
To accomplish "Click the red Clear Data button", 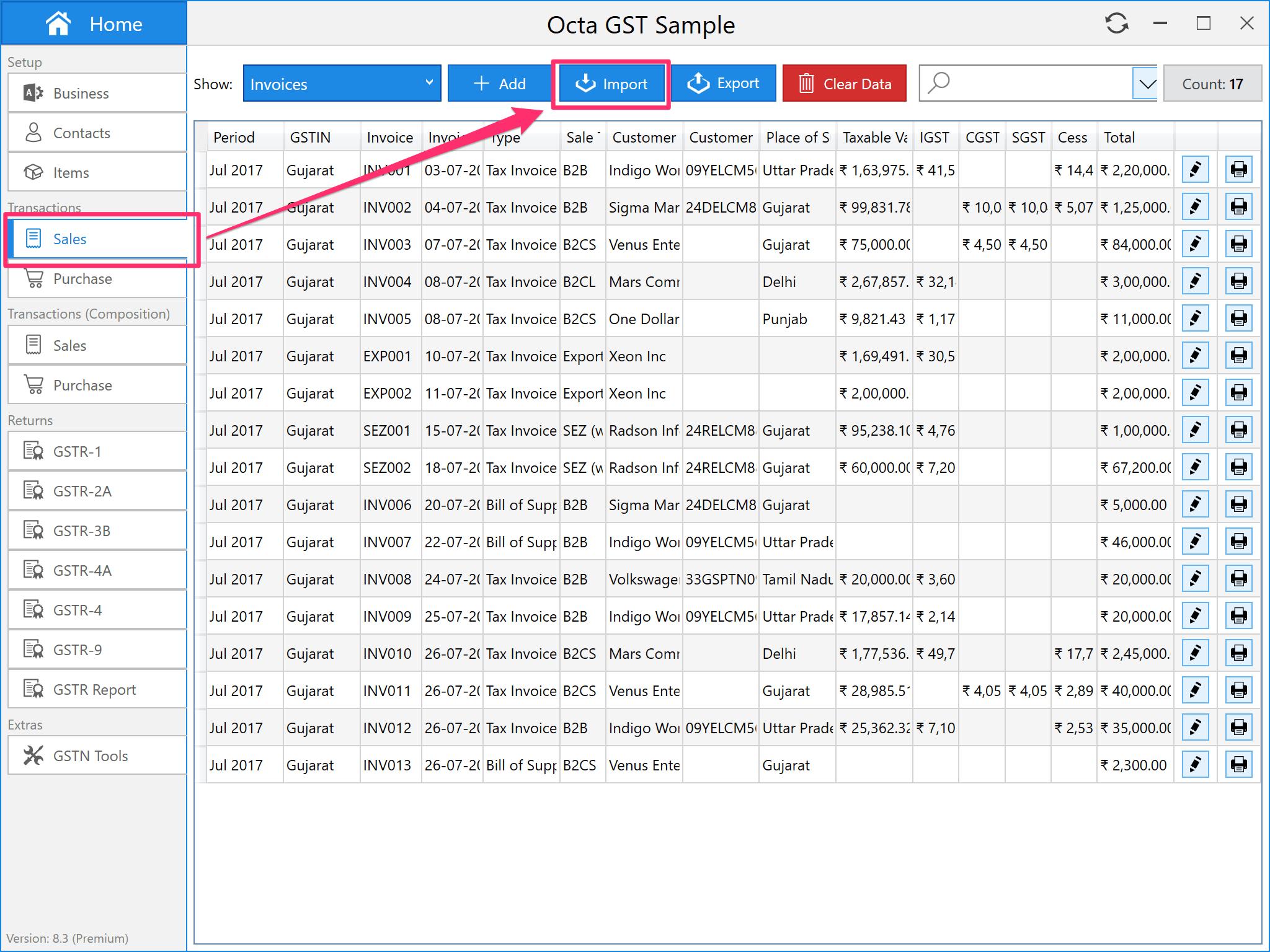I will point(844,83).
